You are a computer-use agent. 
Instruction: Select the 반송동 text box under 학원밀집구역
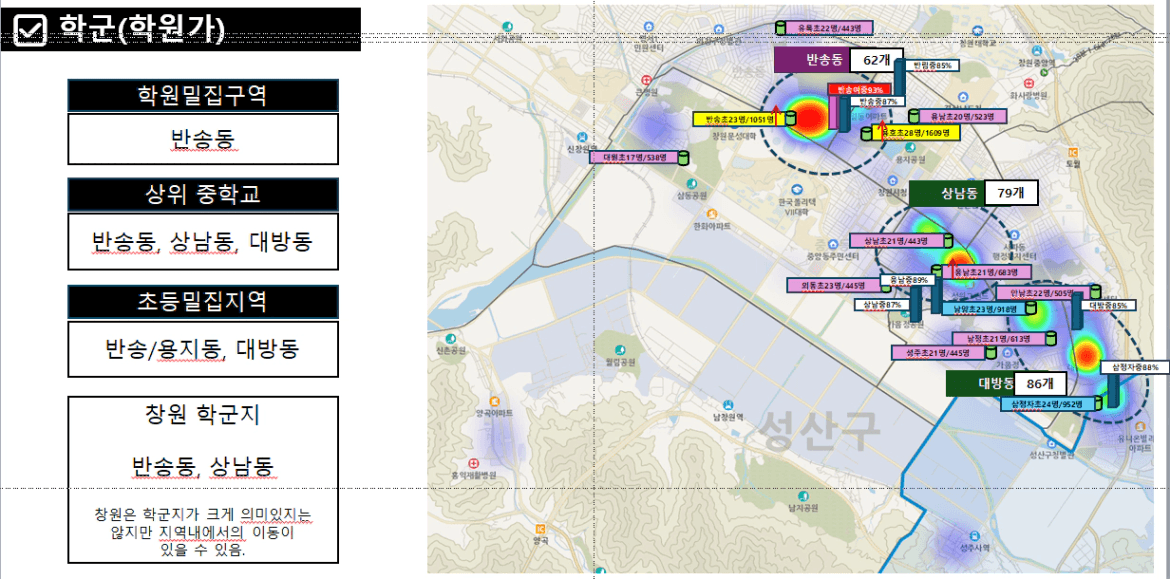coord(203,139)
